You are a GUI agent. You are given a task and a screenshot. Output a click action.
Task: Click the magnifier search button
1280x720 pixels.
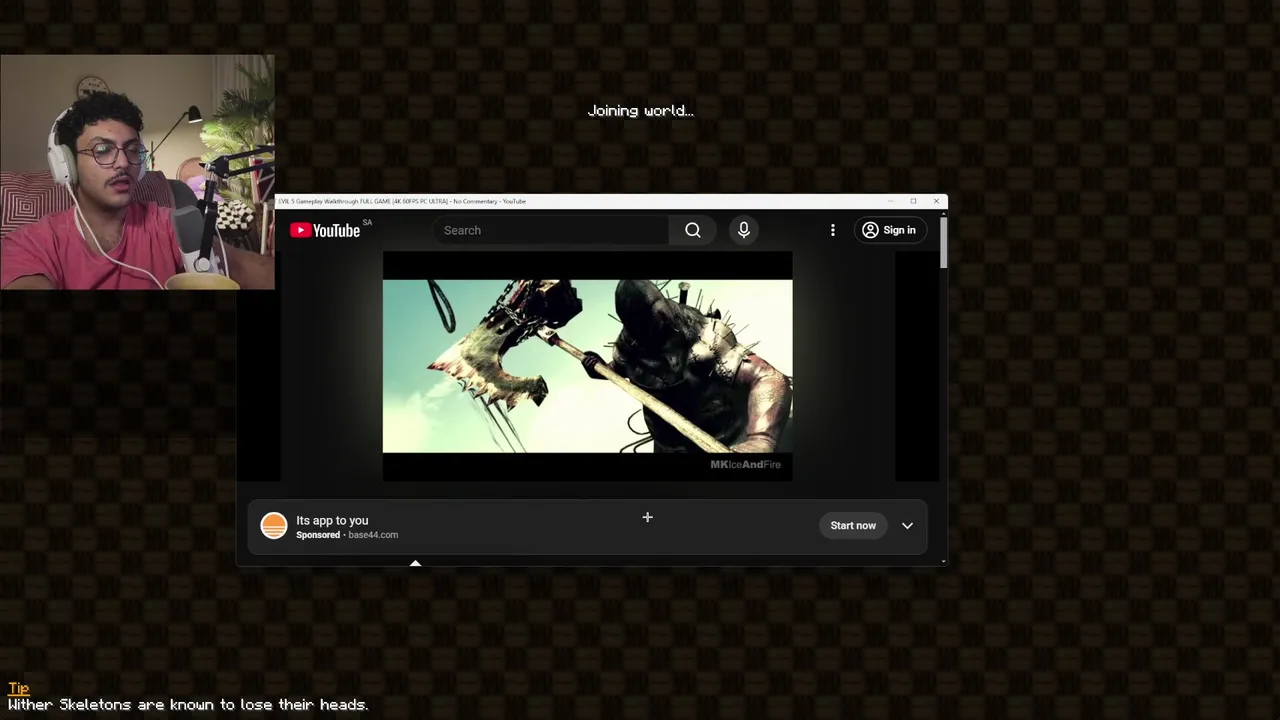693,230
